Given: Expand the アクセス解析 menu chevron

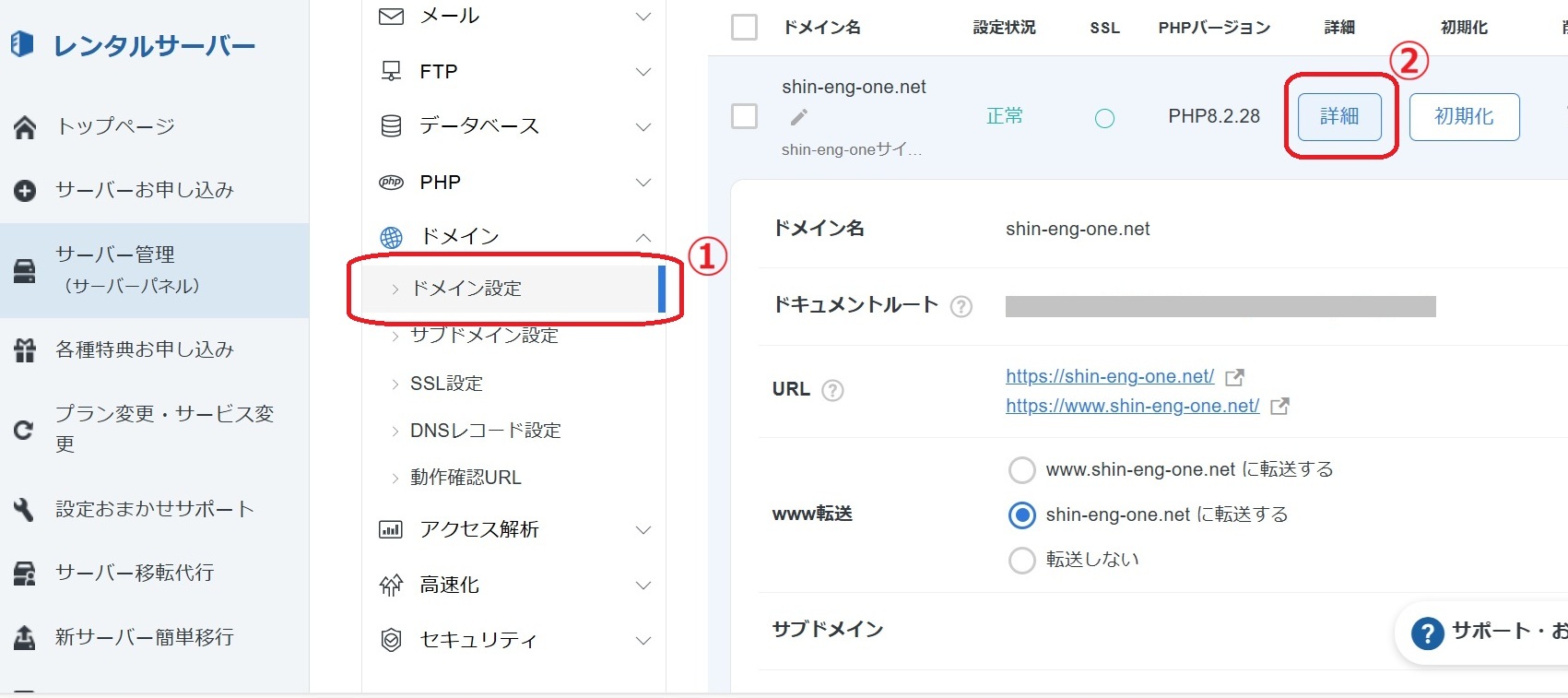Looking at the screenshot, I should 643,530.
